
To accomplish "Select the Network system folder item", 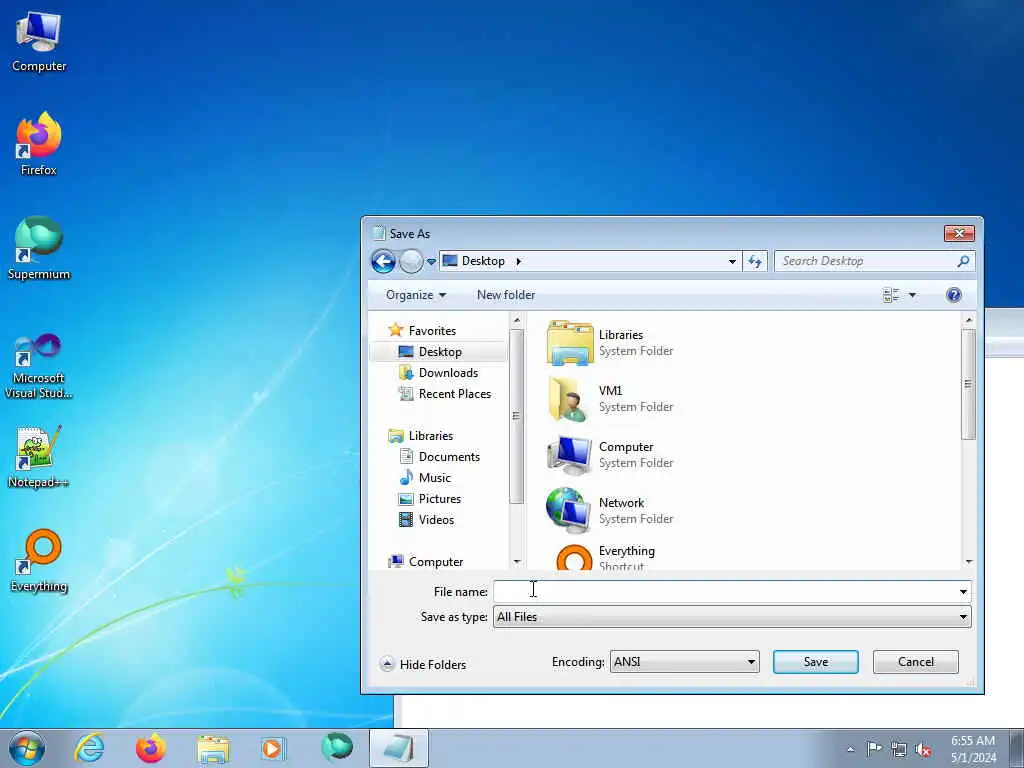I will click(x=610, y=511).
